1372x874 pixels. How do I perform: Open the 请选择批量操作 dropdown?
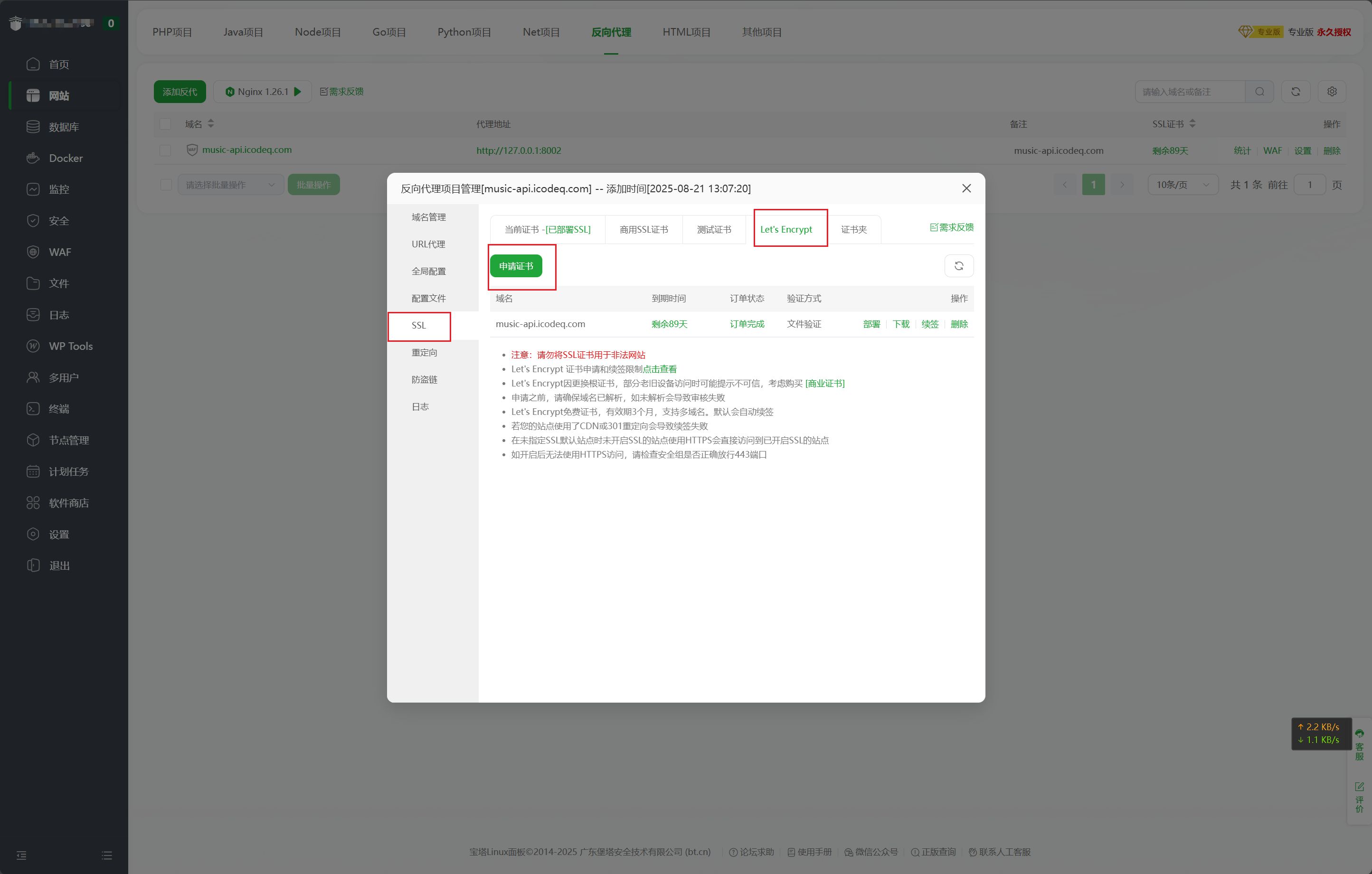pos(231,185)
